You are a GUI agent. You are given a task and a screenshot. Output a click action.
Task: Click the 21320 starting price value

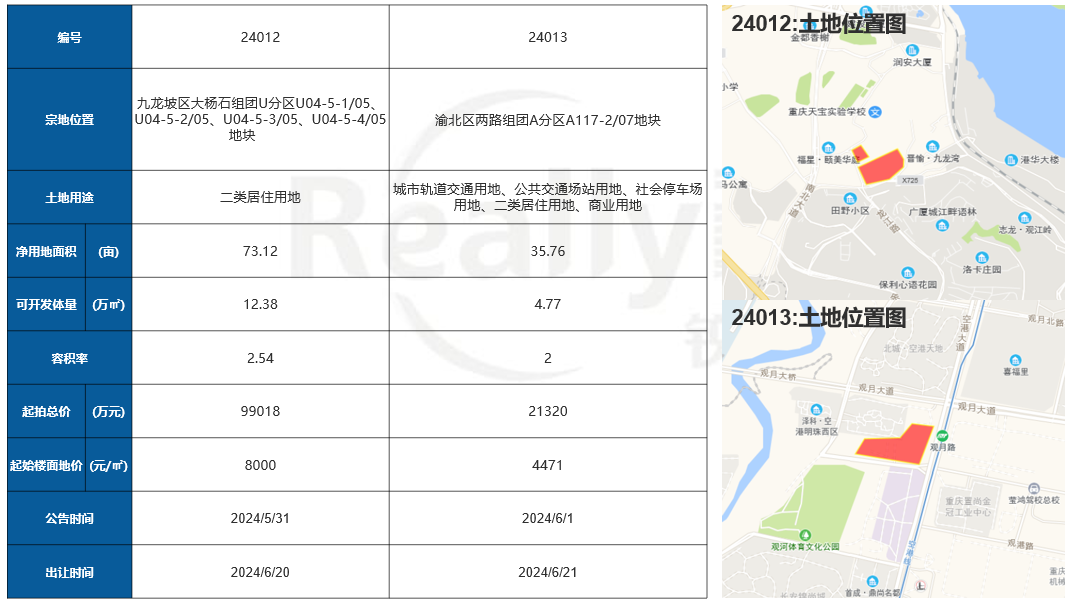(548, 412)
